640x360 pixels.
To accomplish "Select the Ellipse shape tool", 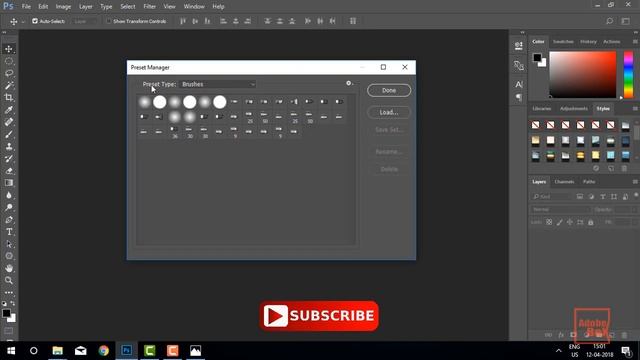I will [x=9, y=256].
